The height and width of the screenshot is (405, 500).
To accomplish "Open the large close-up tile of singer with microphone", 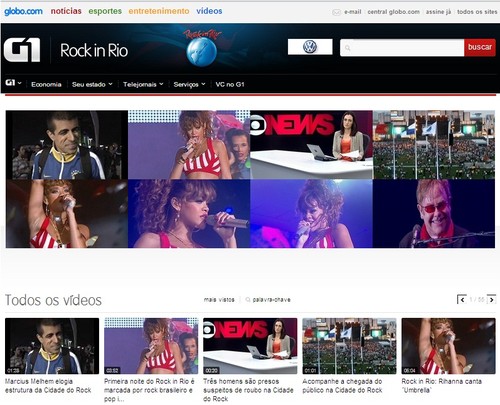I will point(189,214).
